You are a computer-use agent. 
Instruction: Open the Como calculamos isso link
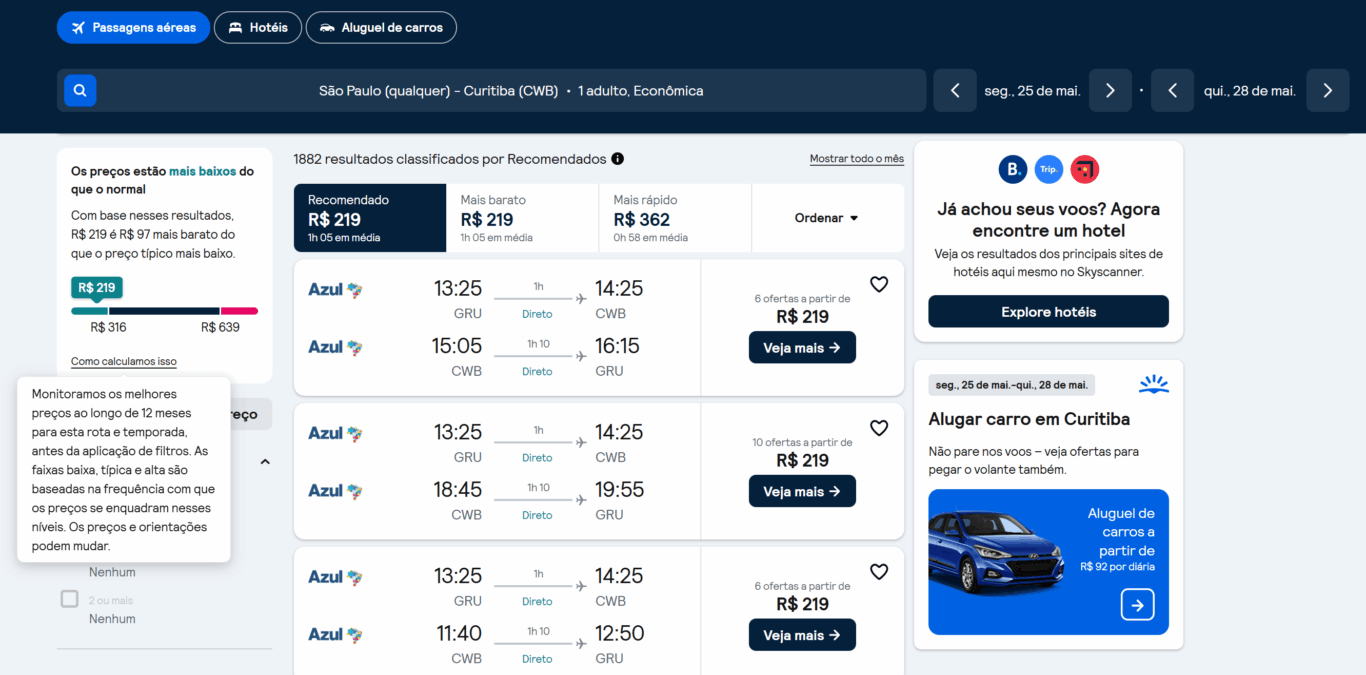pos(122,361)
